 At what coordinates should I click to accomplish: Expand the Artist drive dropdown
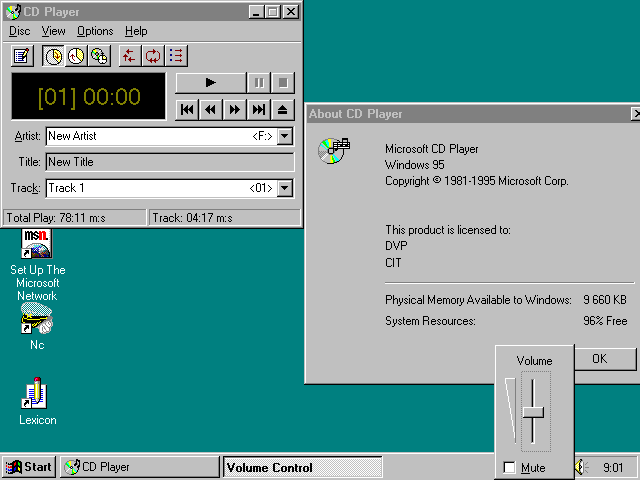(285, 136)
